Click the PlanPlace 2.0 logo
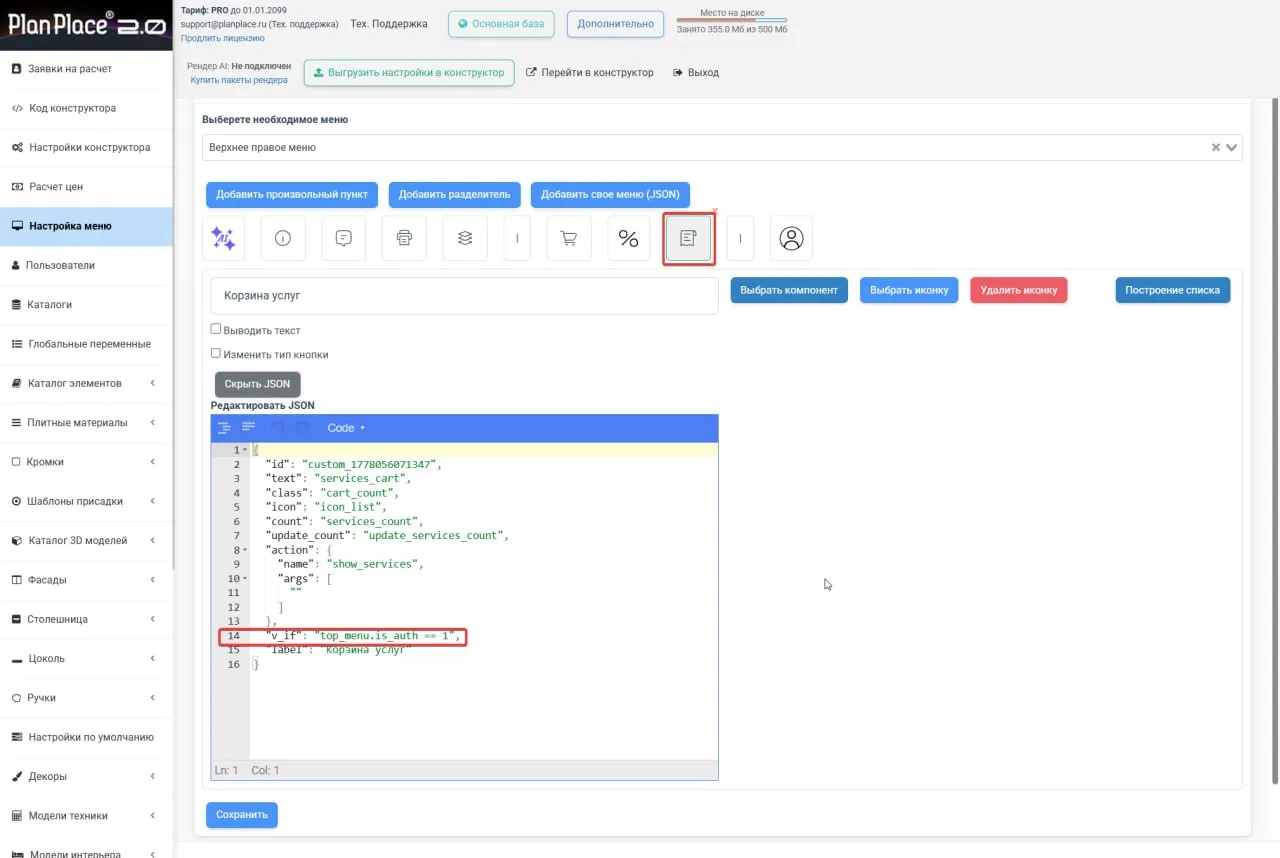 (x=86, y=25)
